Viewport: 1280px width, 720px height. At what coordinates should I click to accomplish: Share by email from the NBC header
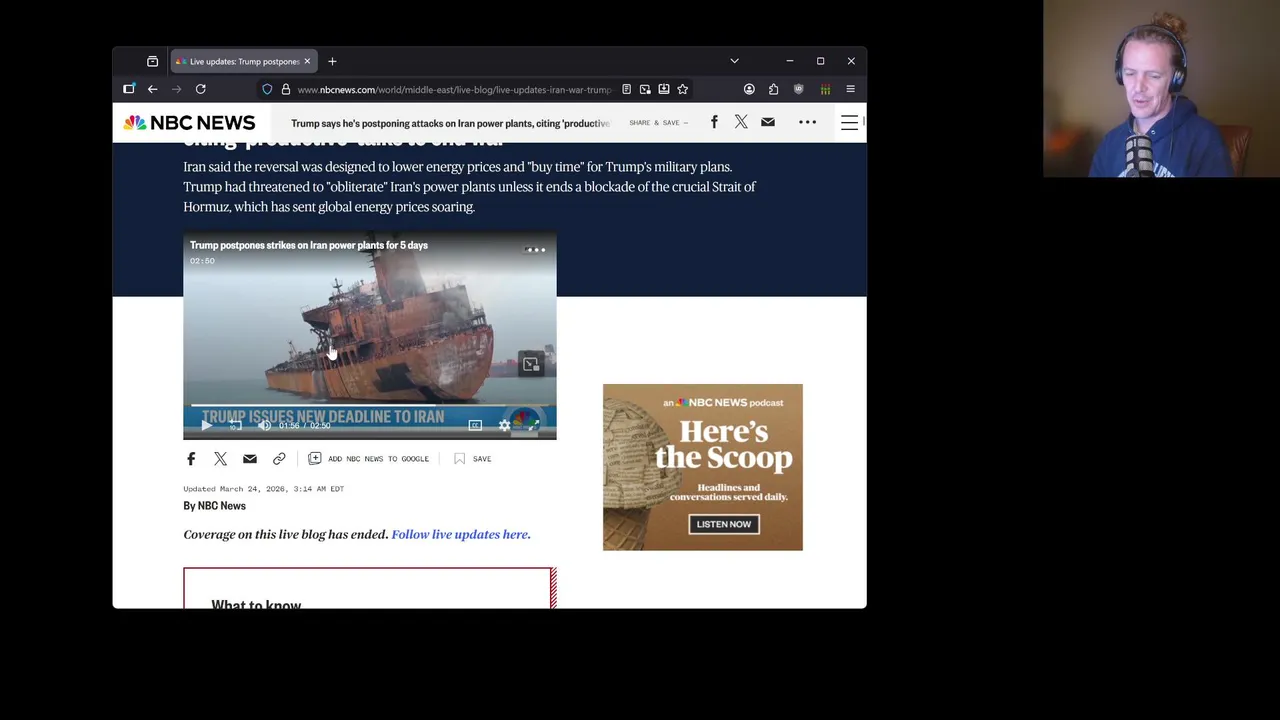[x=767, y=122]
